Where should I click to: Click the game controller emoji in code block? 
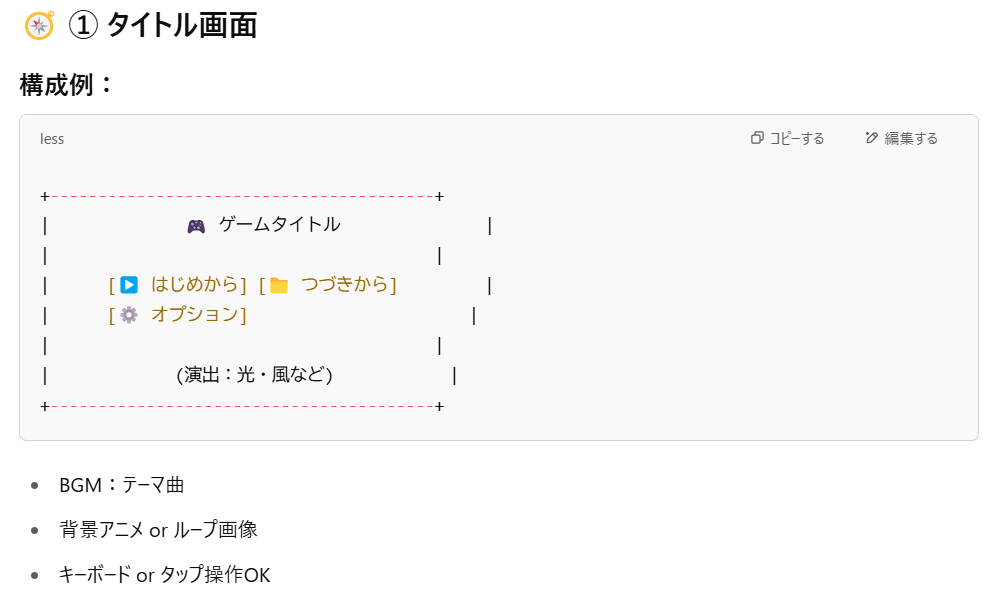pos(196,226)
